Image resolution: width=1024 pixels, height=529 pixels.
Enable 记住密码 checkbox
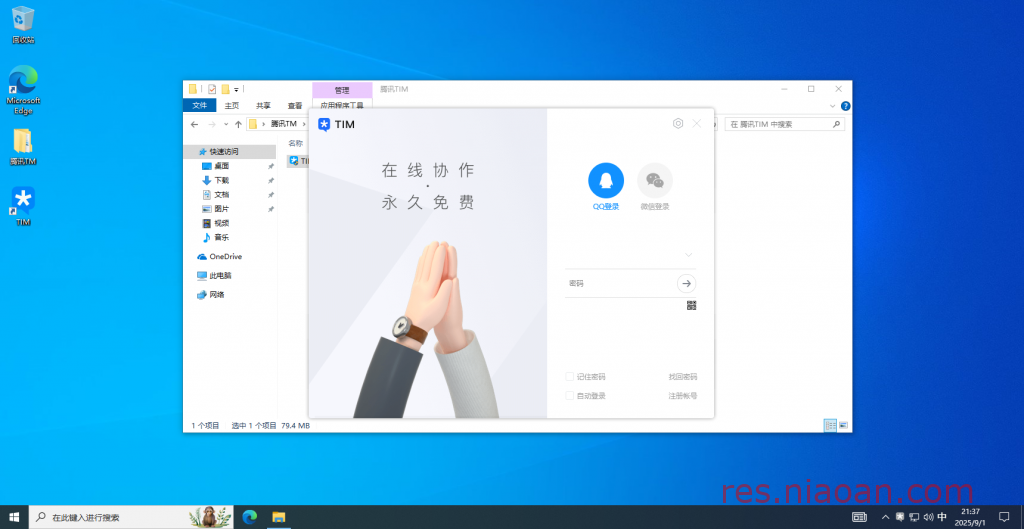(x=569, y=377)
